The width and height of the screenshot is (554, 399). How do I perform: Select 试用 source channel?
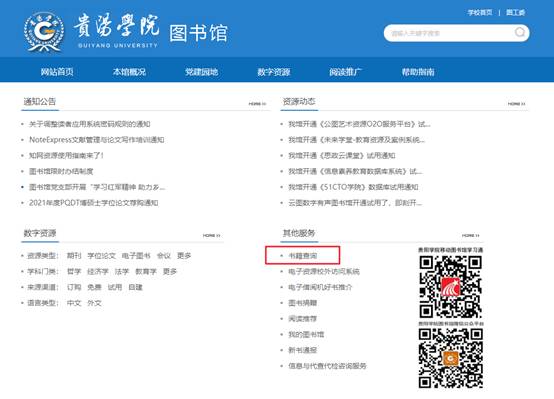(x=115, y=287)
